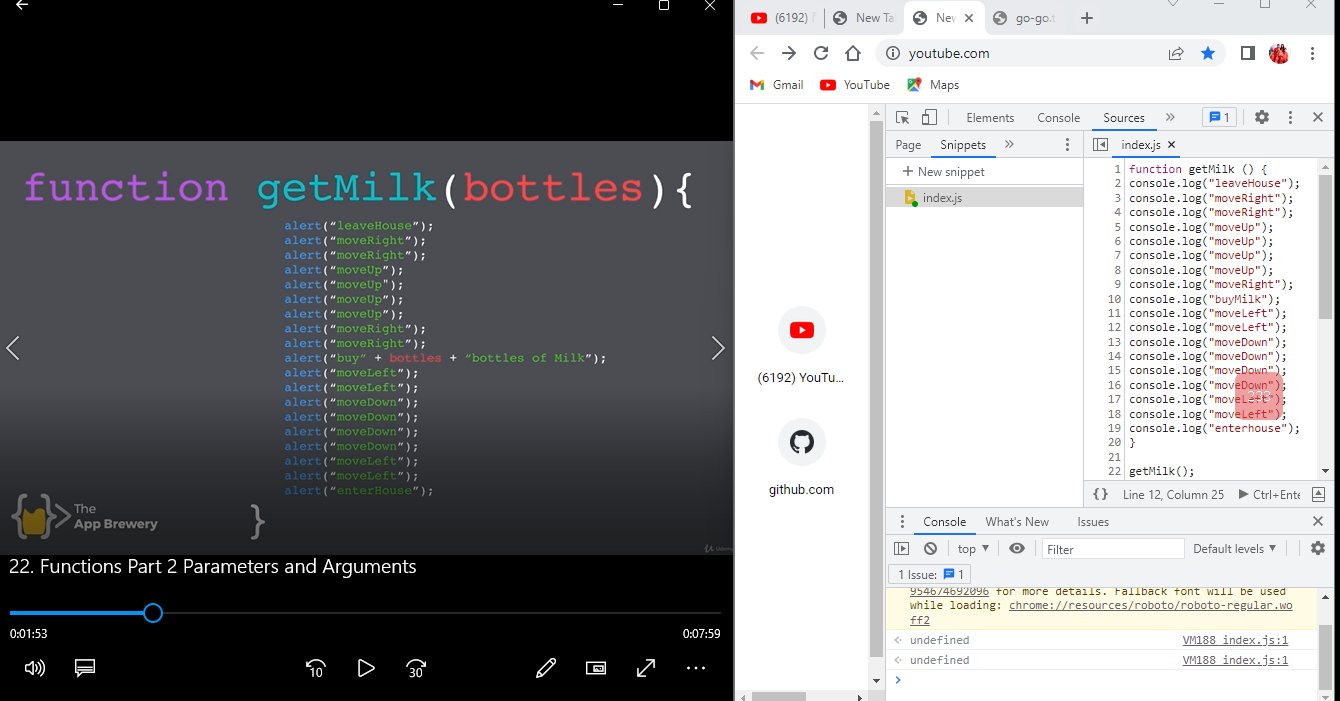1340x701 pixels.
Task: Bookmark page with the star icon
Action: [1208, 53]
